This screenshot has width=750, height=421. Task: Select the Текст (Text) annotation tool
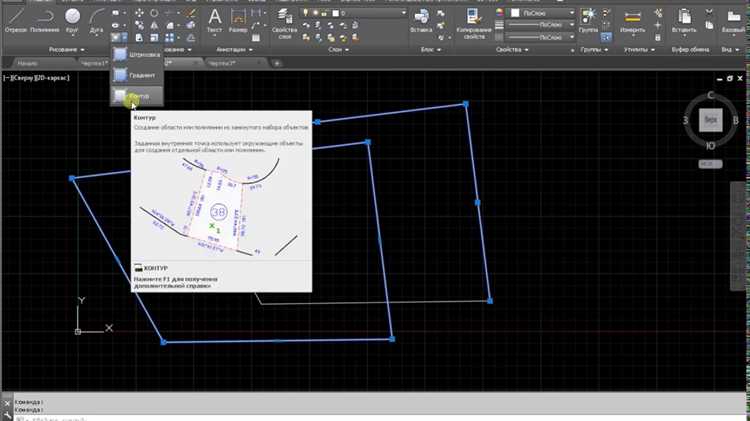point(215,21)
